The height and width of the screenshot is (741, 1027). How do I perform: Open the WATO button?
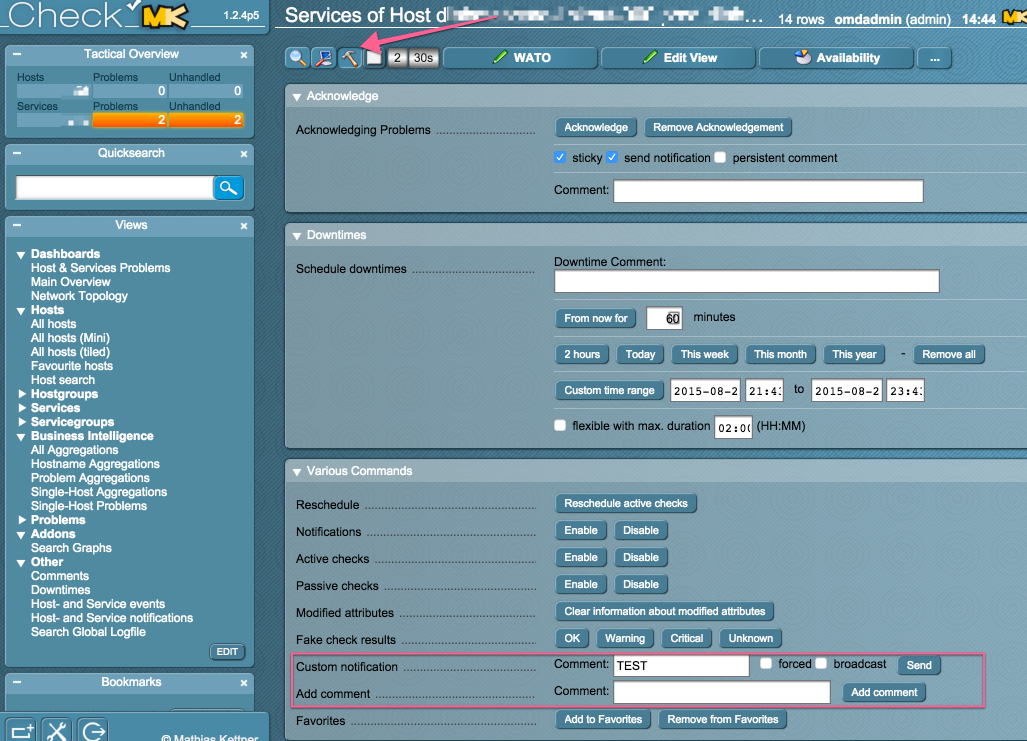coord(521,58)
